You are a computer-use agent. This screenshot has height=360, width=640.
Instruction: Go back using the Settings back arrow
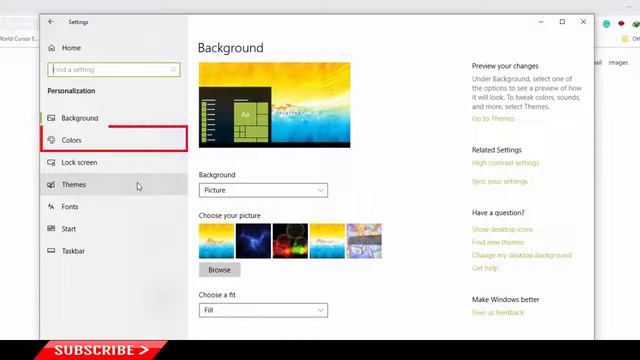tap(51, 22)
